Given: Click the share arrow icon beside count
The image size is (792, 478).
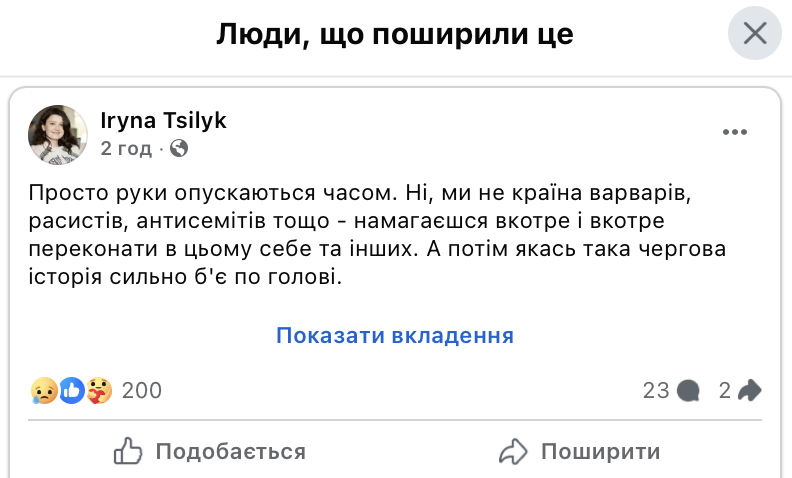Looking at the screenshot, I should click(750, 390).
